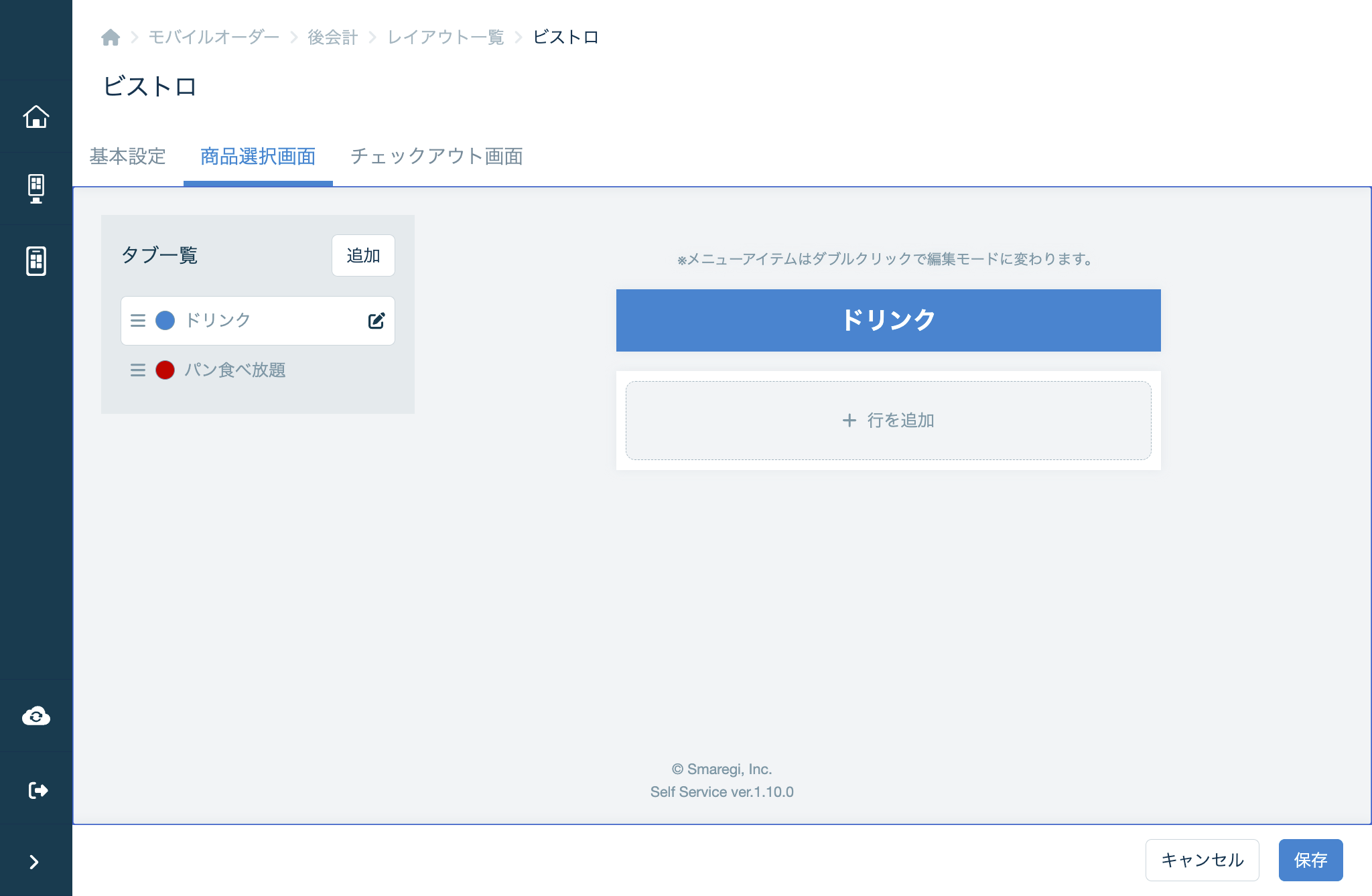
Task: Click the home icon in the sidebar
Action: tap(36, 116)
